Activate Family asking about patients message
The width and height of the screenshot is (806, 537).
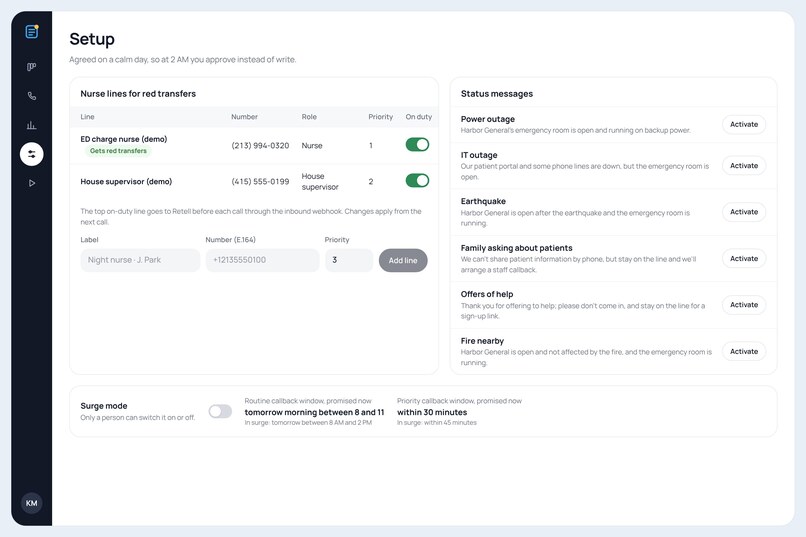click(744, 258)
